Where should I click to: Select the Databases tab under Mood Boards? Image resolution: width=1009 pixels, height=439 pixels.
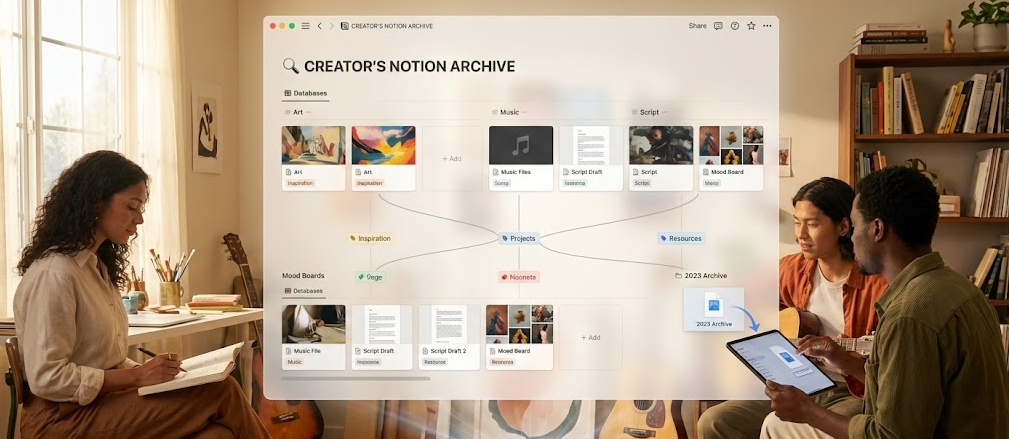click(x=304, y=292)
